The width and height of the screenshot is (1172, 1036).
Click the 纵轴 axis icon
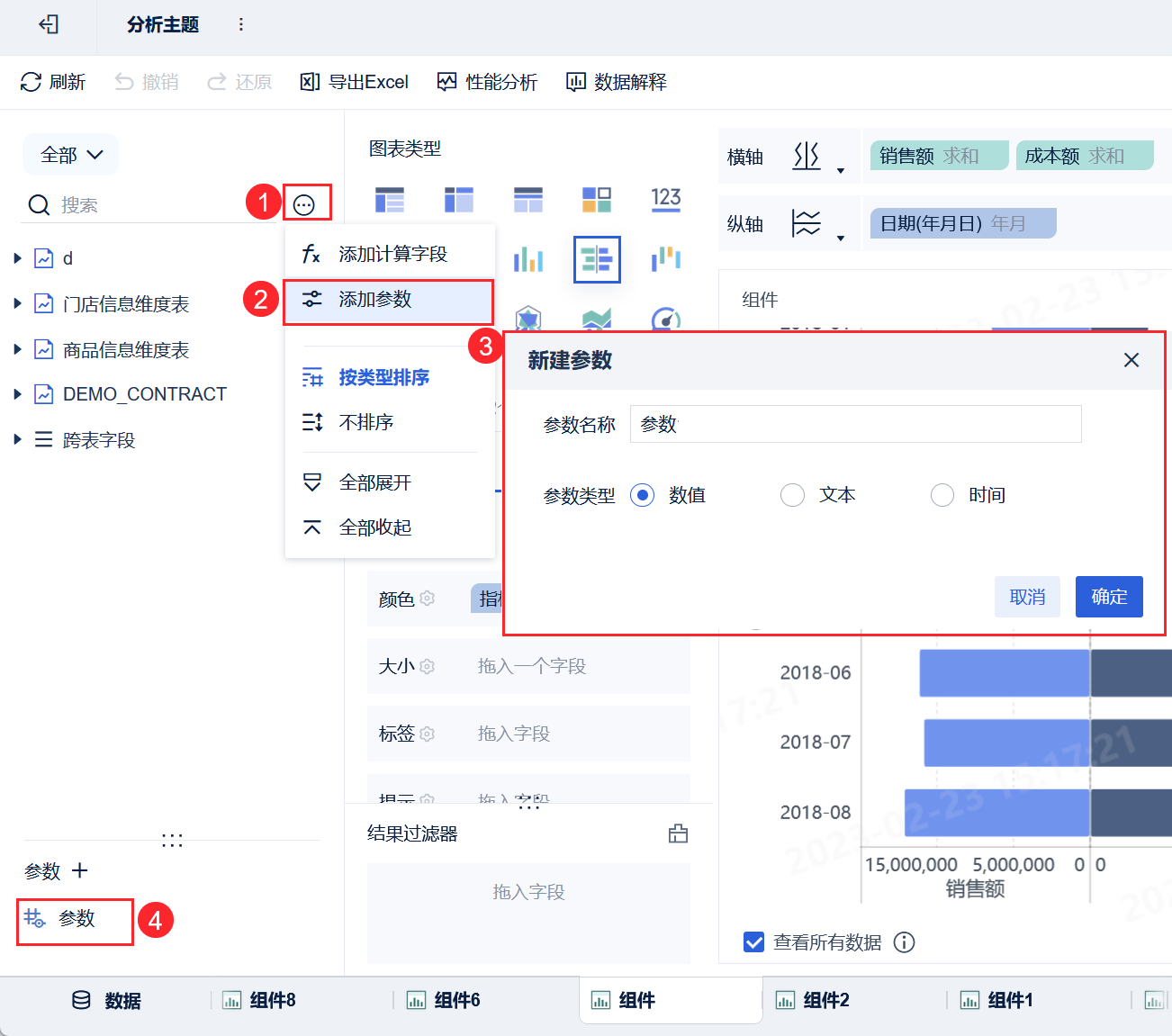(x=807, y=223)
